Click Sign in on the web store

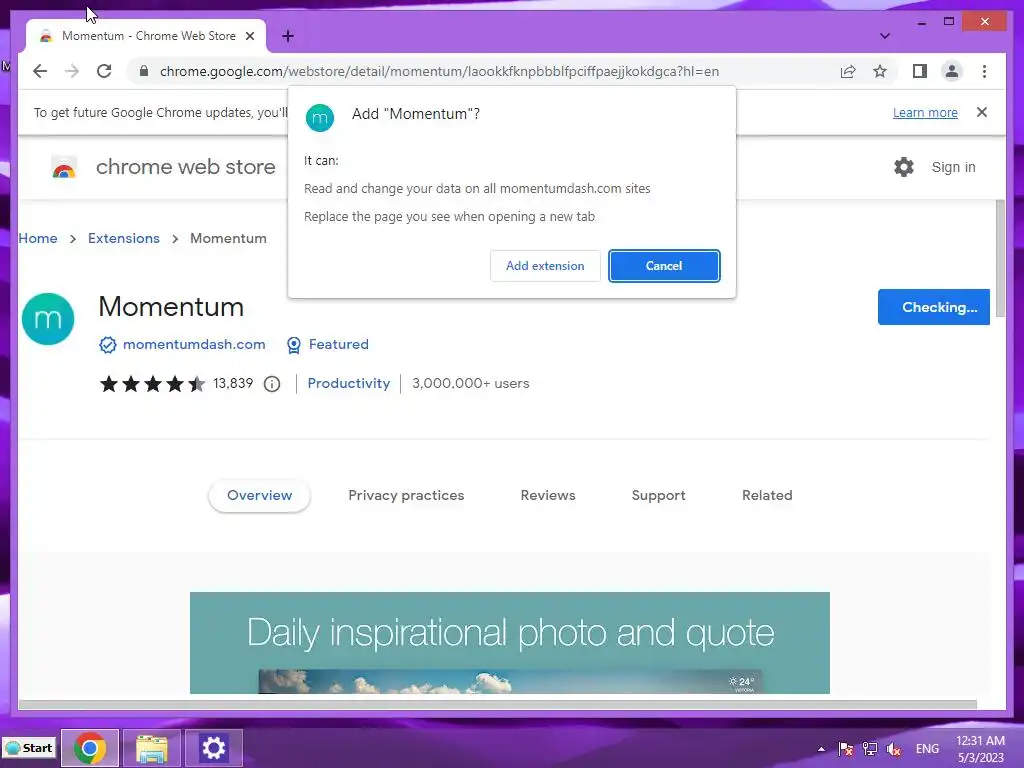coord(953,167)
